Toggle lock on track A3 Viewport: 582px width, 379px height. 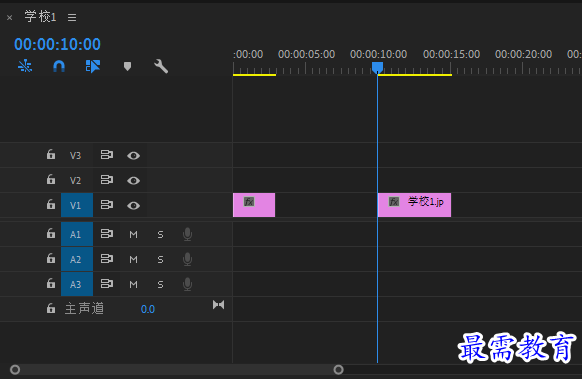[51, 284]
